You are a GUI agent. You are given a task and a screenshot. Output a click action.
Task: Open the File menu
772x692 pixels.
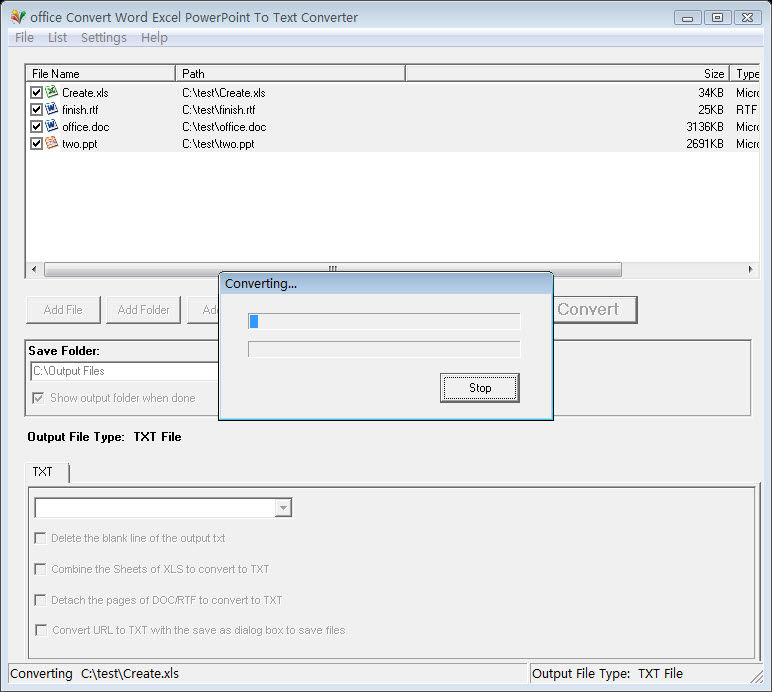click(24, 37)
